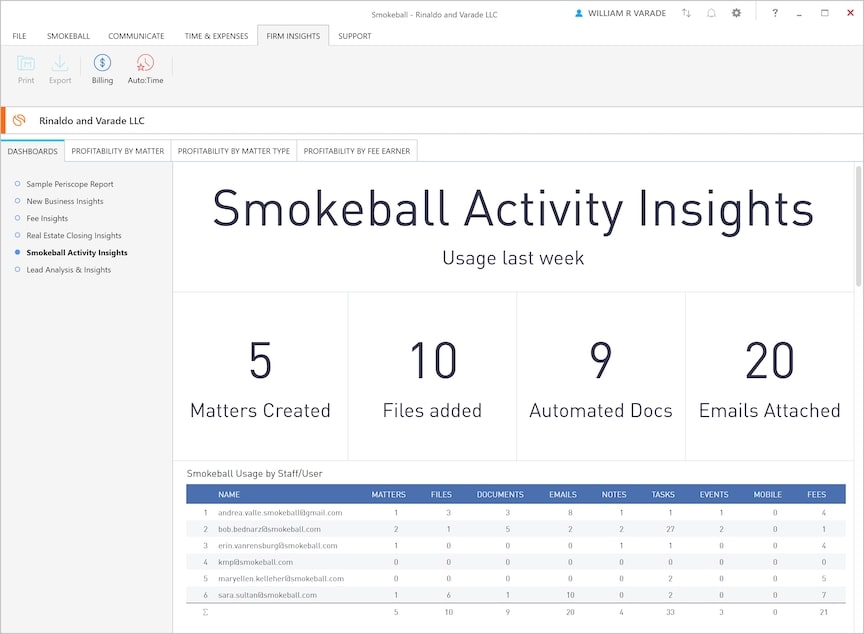The image size is (864, 634).
Task: Switch to the COMMUNICATE ribbon tab
Action: click(x=136, y=36)
